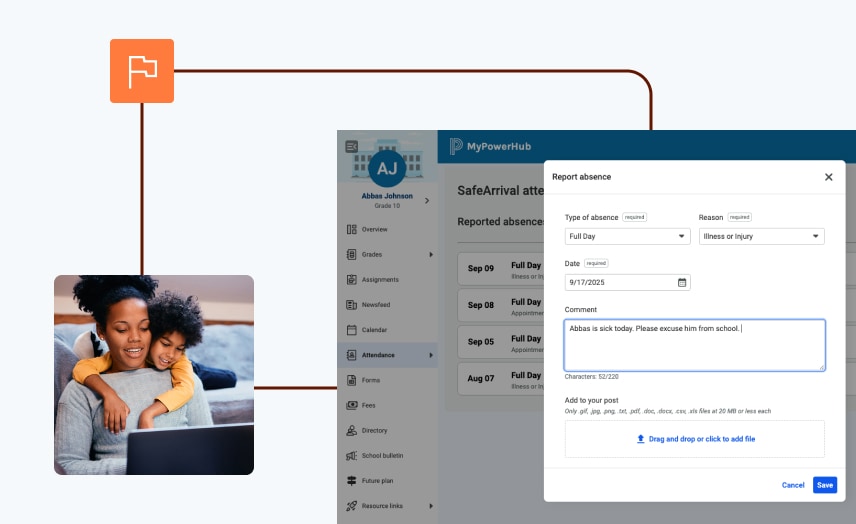
Task: Collapse the sidebar with the menu toggle icon
Action: point(352,146)
